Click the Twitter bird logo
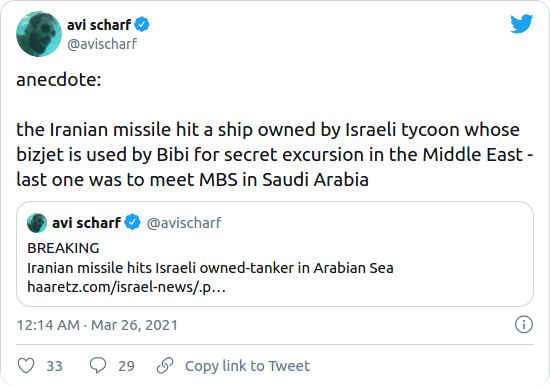Image resolution: width=550 pixels, height=387 pixels. click(x=522, y=24)
